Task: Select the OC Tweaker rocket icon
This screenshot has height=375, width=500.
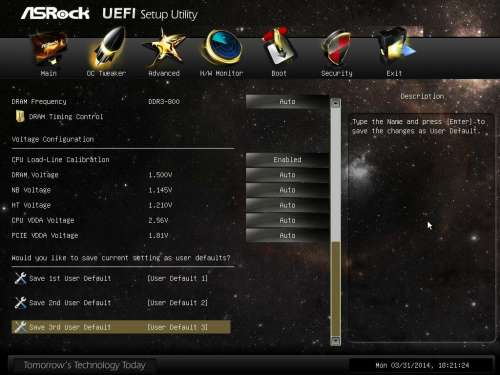Action: 107,48
